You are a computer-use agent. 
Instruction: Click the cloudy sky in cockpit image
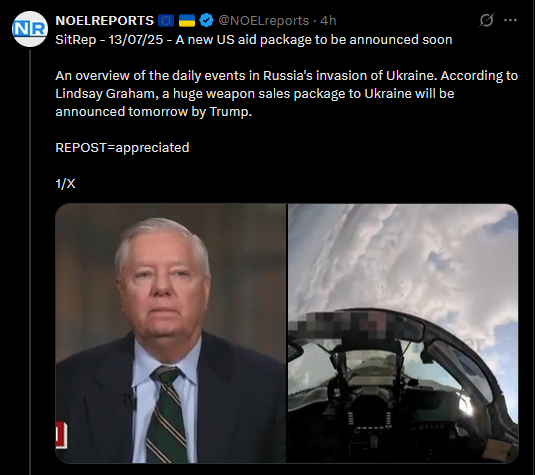point(403,256)
